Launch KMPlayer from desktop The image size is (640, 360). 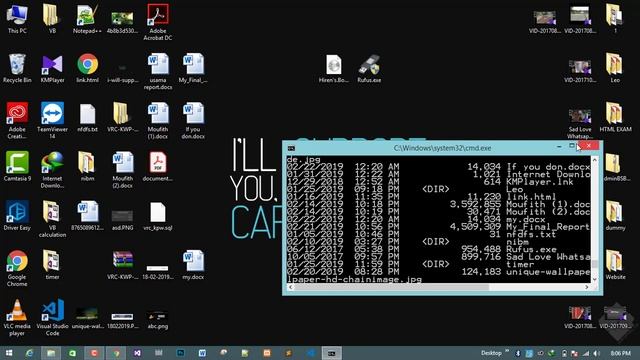coord(52,69)
